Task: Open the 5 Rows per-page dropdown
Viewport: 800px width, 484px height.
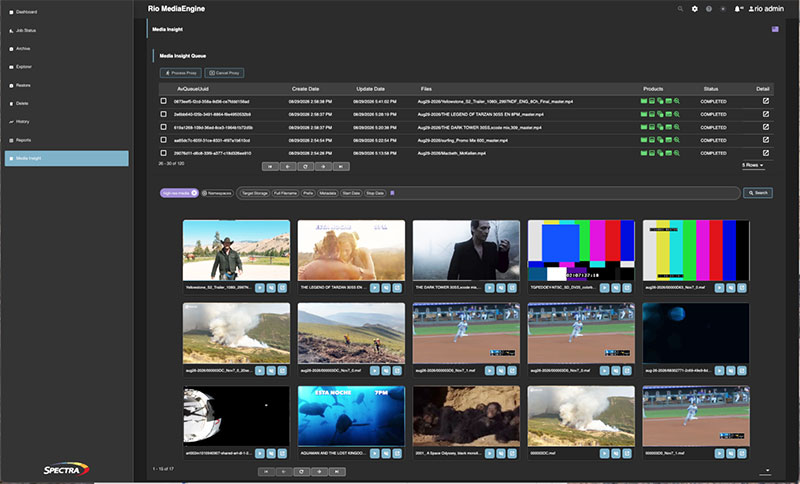Action: 753,165
